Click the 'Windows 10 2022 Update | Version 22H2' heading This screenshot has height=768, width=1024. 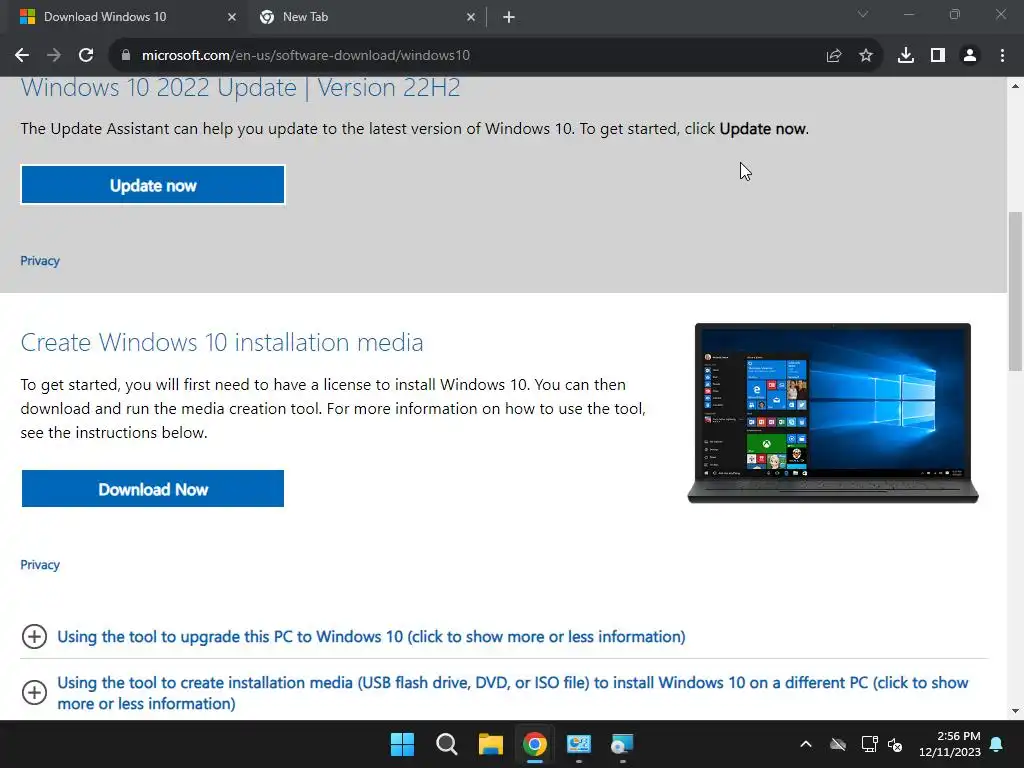[x=240, y=88]
